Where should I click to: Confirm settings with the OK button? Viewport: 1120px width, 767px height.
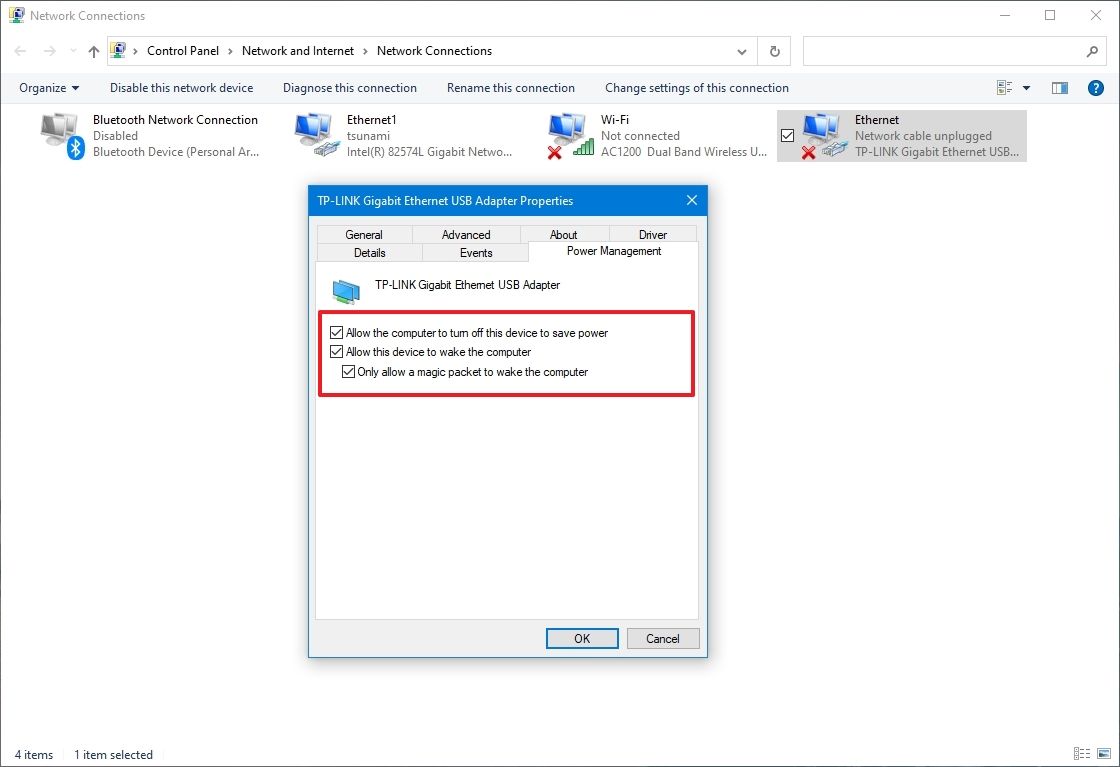tap(582, 638)
